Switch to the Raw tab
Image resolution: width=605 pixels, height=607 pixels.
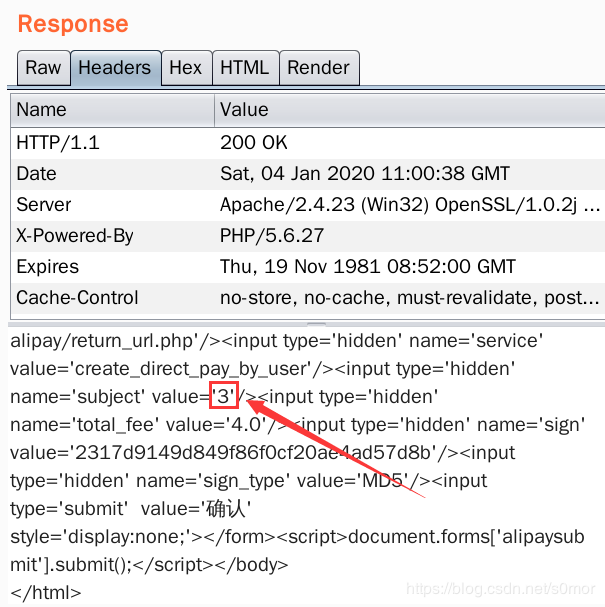click(43, 68)
